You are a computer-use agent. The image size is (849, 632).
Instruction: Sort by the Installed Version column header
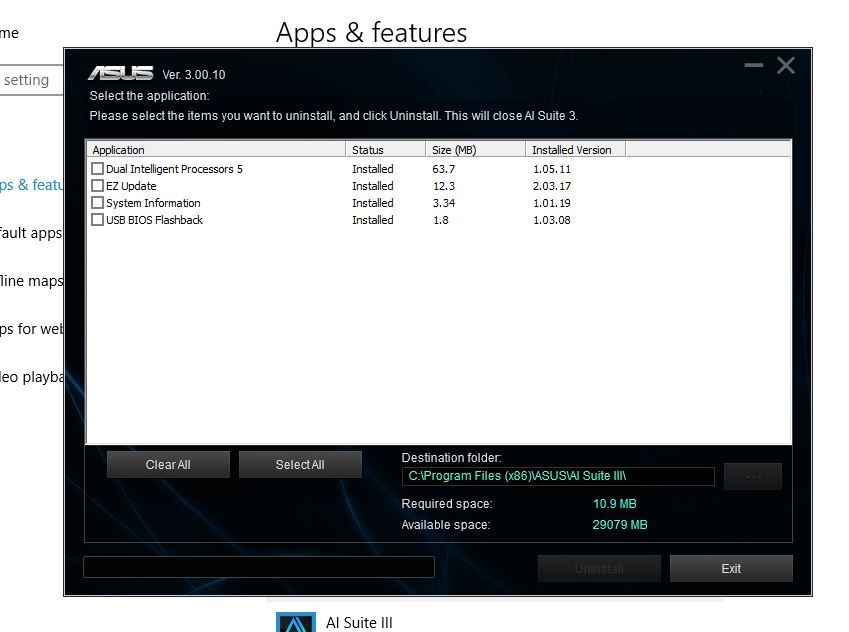pos(576,149)
